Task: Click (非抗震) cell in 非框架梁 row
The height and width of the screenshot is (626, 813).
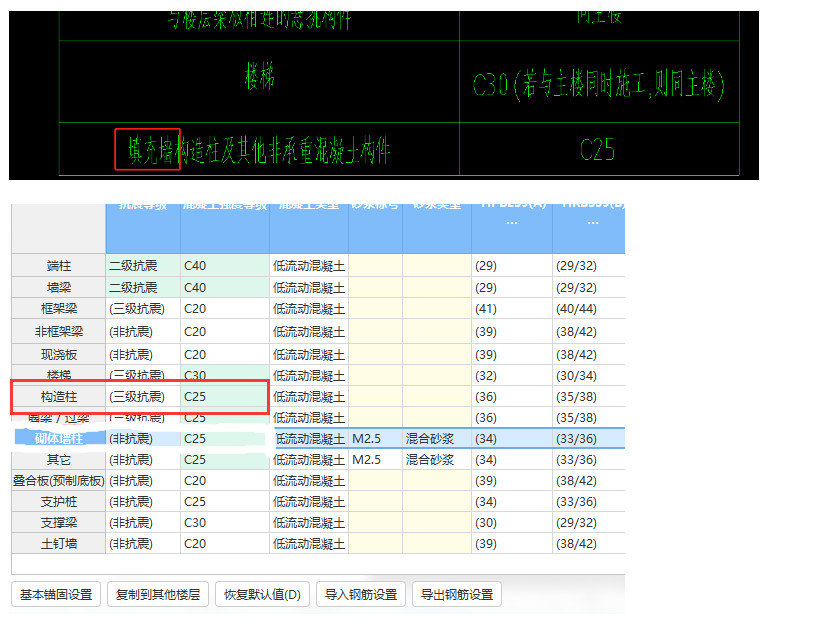Action: click(143, 331)
